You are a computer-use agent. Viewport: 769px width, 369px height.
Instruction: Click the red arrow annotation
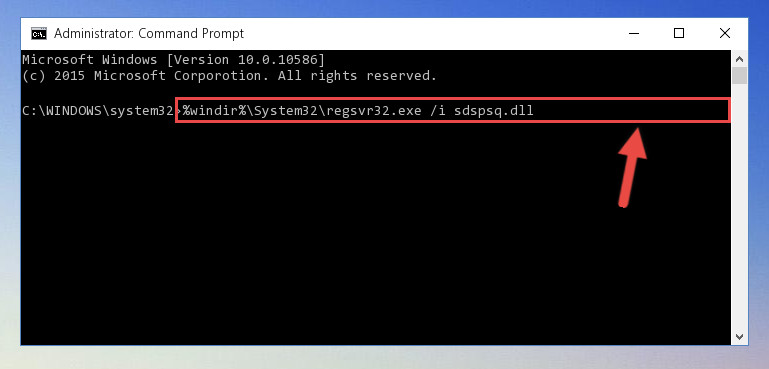pos(632,167)
